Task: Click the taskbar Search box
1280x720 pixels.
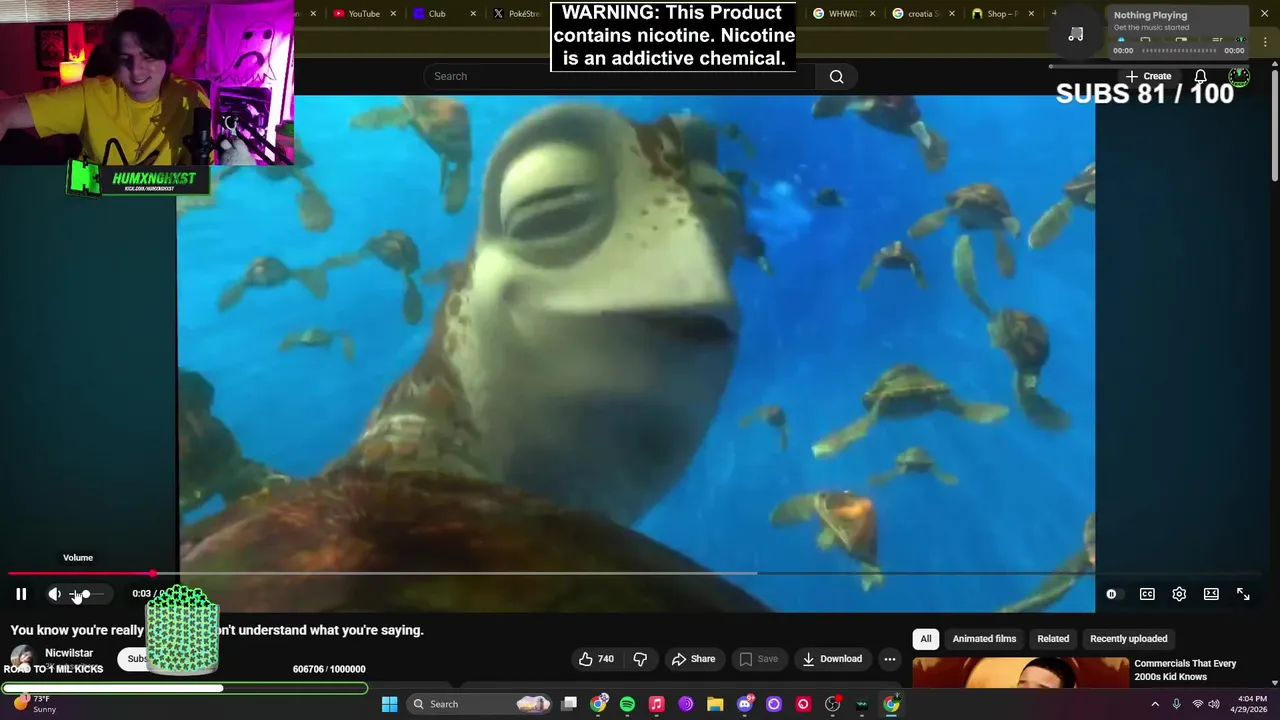Action: coord(480,704)
